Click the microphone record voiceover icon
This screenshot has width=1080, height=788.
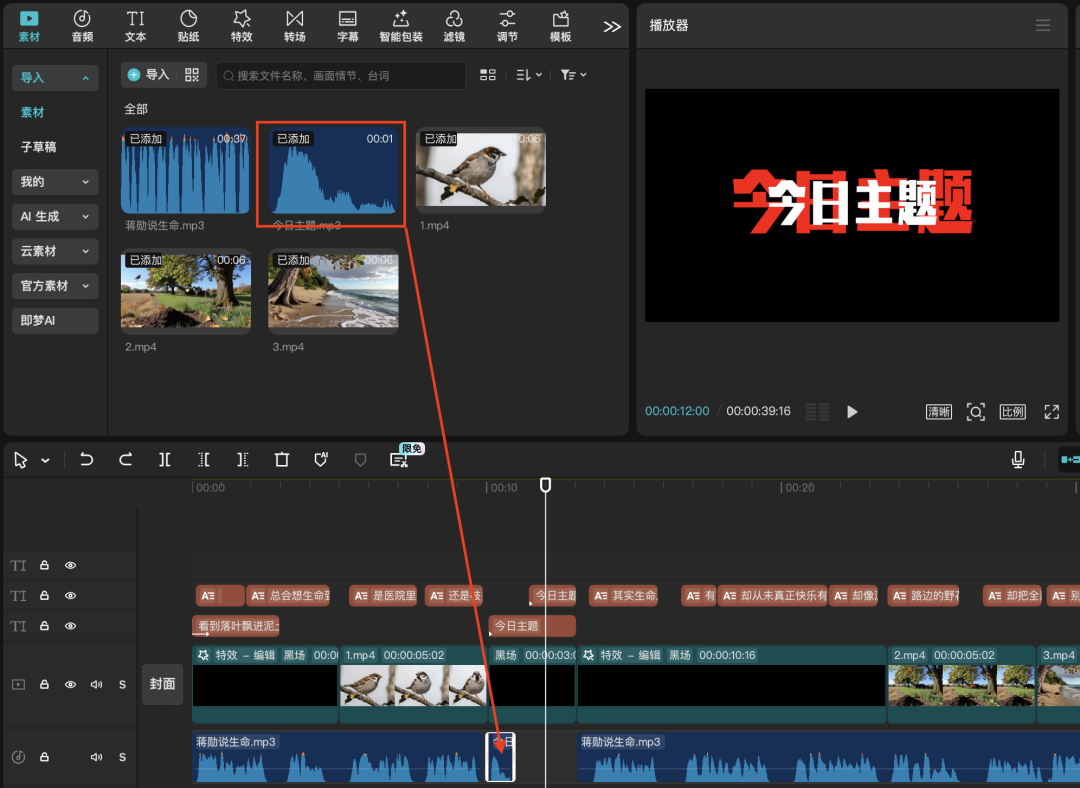[x=1018, y=460]
